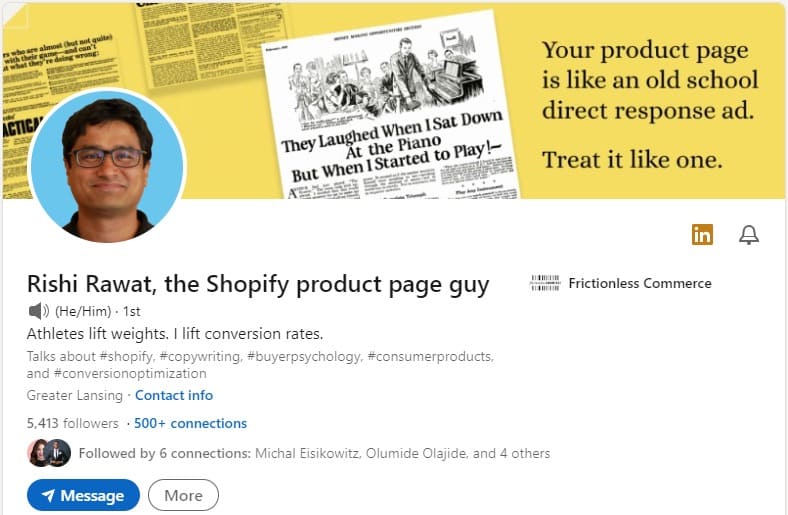Open the More actions dropdown
Image resolution: width=788 pixels, height=515 pixels.
coord(183,495)
